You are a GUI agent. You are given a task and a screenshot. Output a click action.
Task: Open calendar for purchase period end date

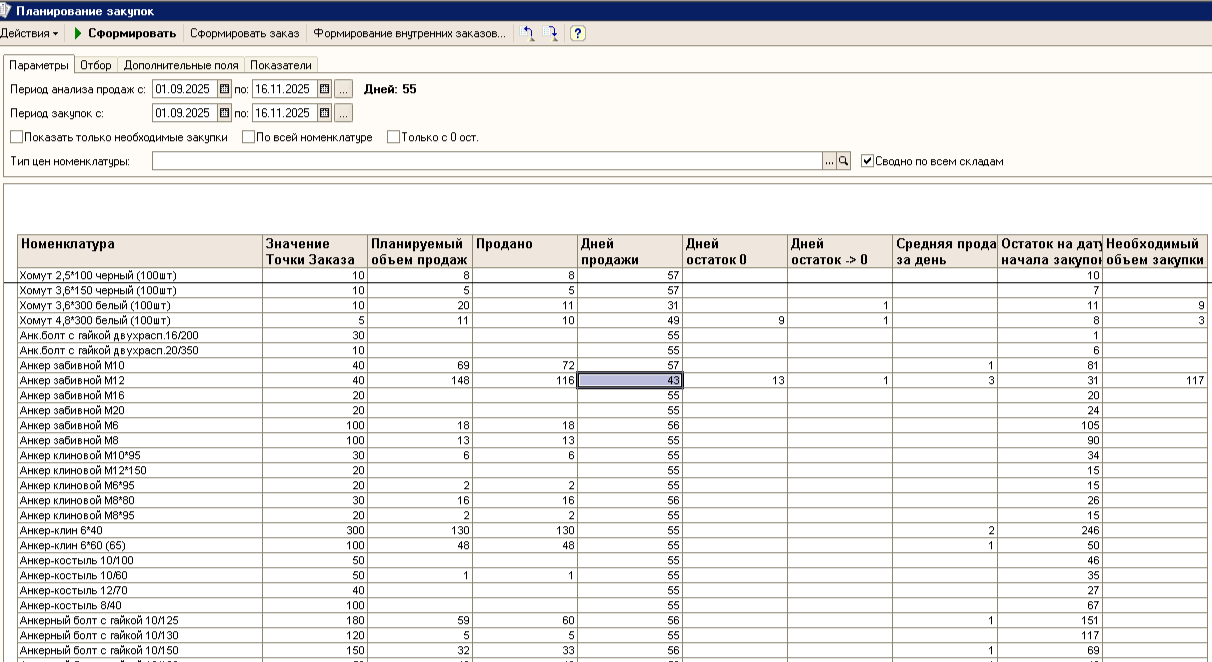pos(324,113)
